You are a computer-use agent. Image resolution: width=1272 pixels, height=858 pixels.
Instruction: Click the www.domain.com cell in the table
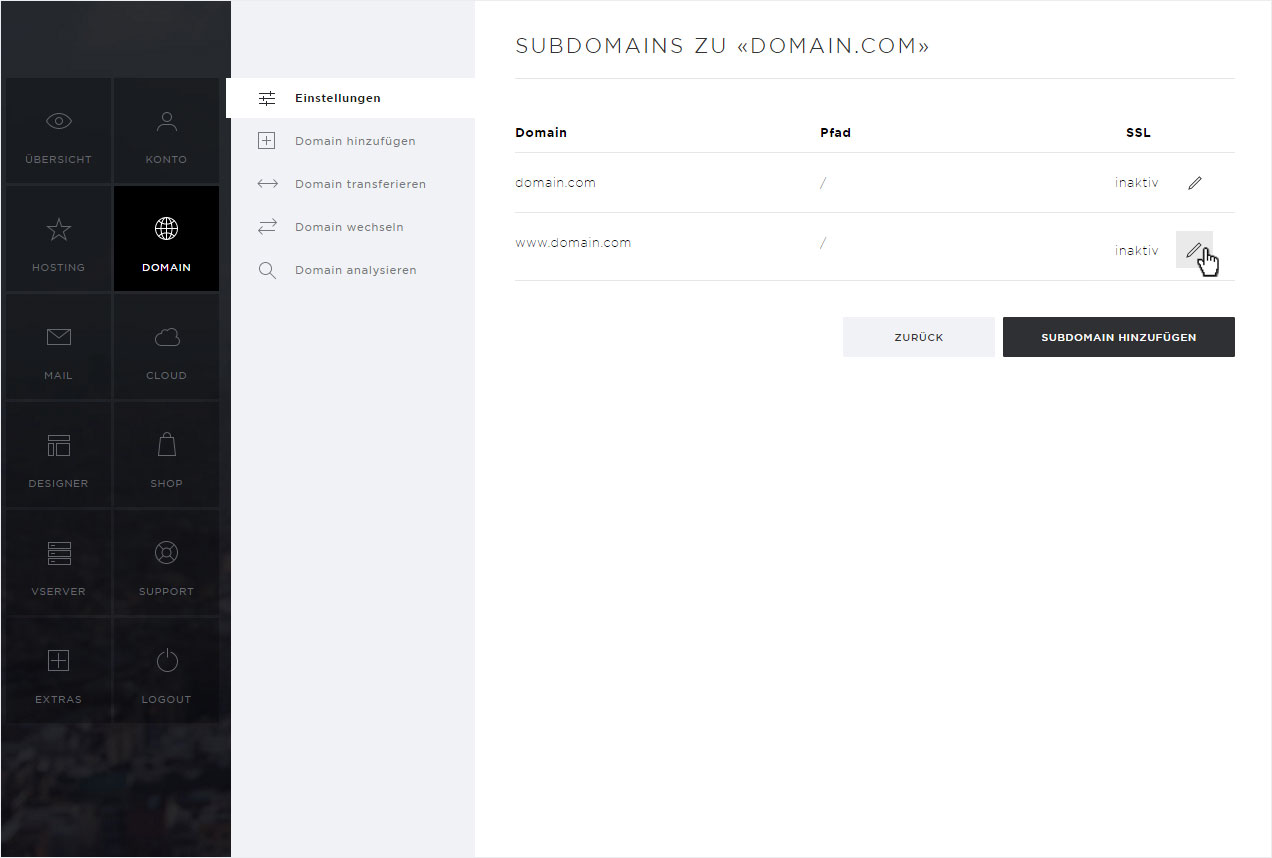tap(573, 242)
